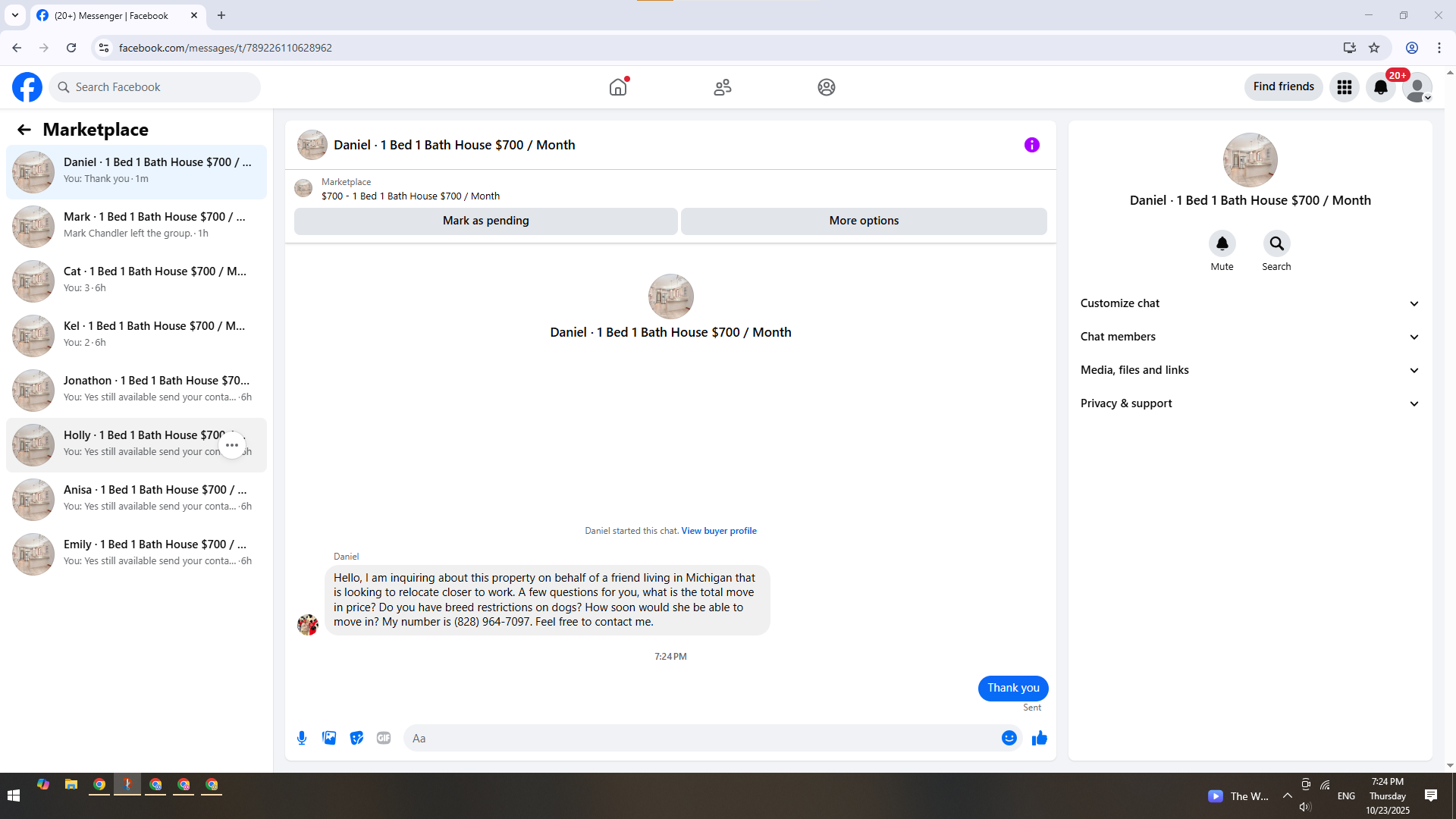This screenshot has height=819, width=1456.
Task: Open the emoji picker in message box
Action: [x=1009, y=738]
